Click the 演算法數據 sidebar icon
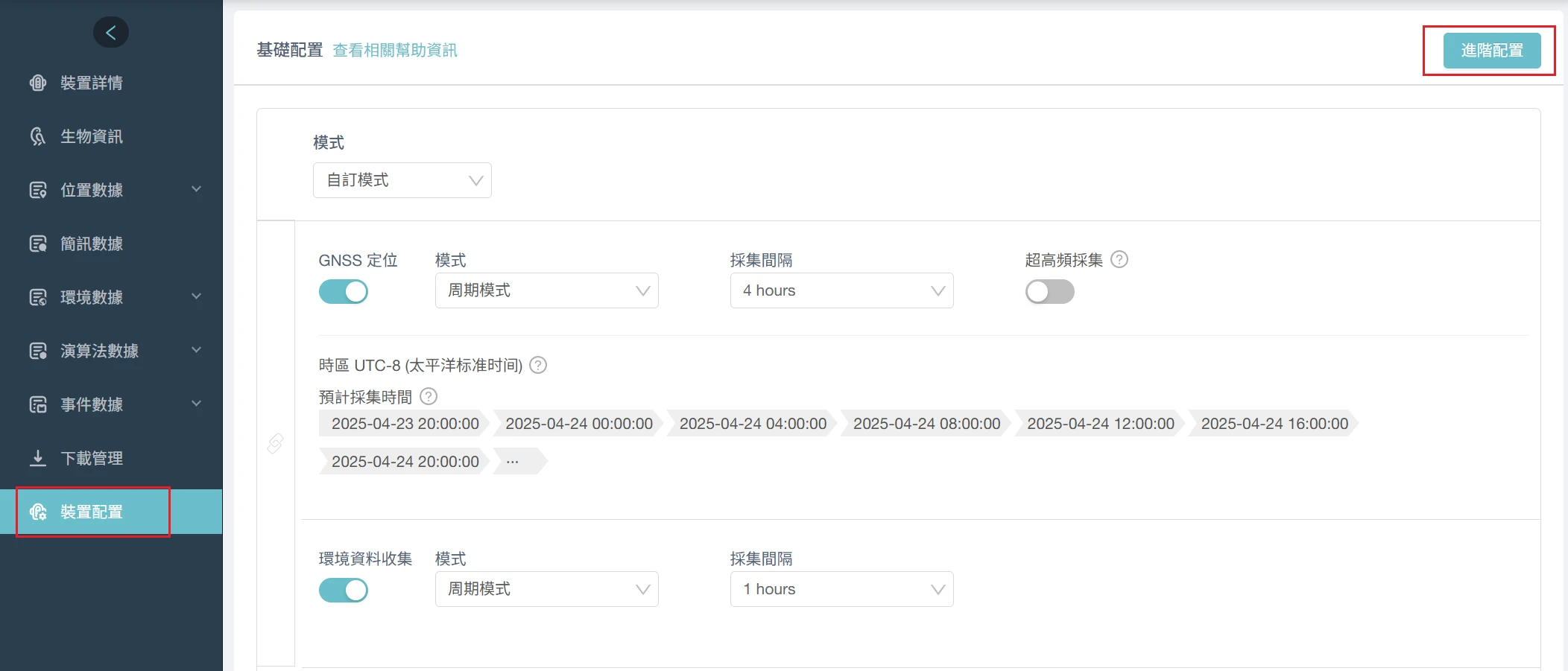This screenshot has height=671, width=1568. (38, 351)
